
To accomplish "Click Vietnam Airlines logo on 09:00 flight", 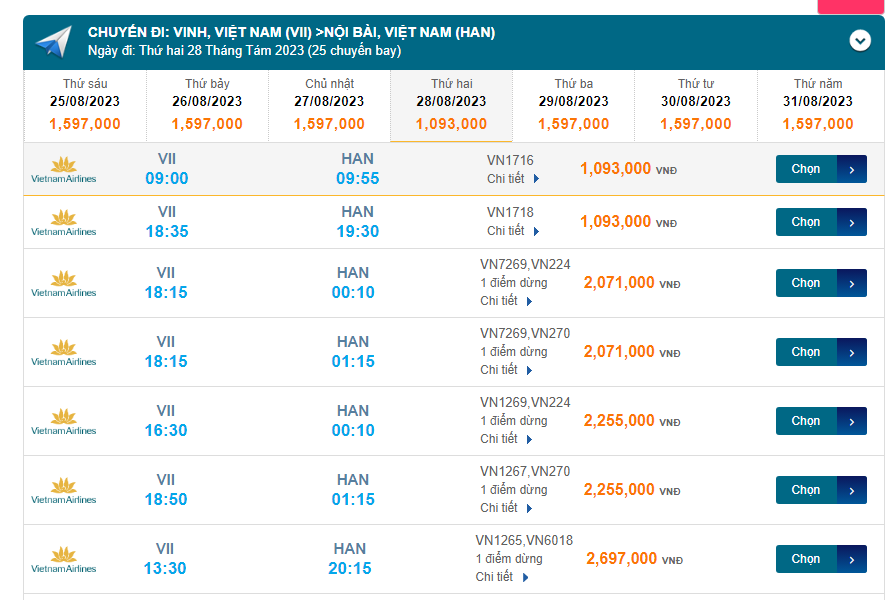I will 64,170.
